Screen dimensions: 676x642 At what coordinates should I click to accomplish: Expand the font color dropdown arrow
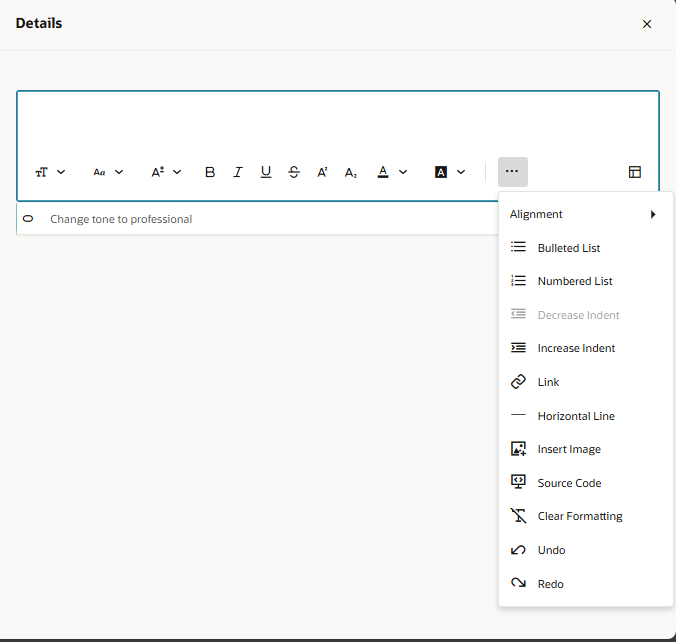tap(403, 172)
